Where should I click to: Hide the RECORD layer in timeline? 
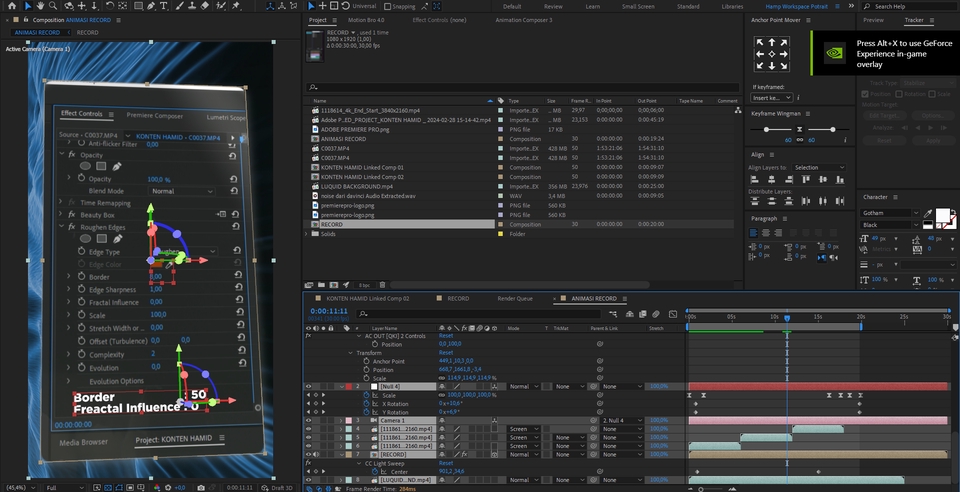coord(308,455)
